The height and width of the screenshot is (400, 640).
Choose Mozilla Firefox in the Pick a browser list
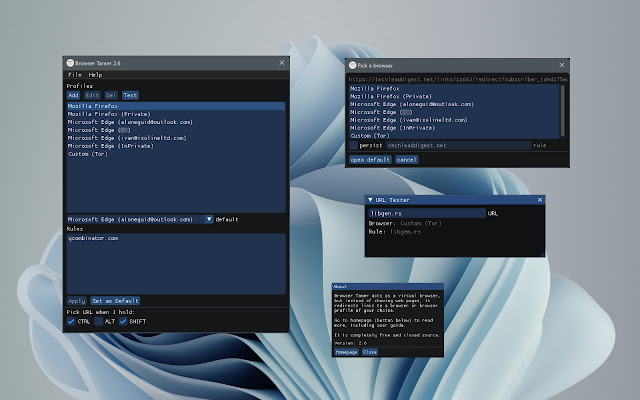pos(454,88)
